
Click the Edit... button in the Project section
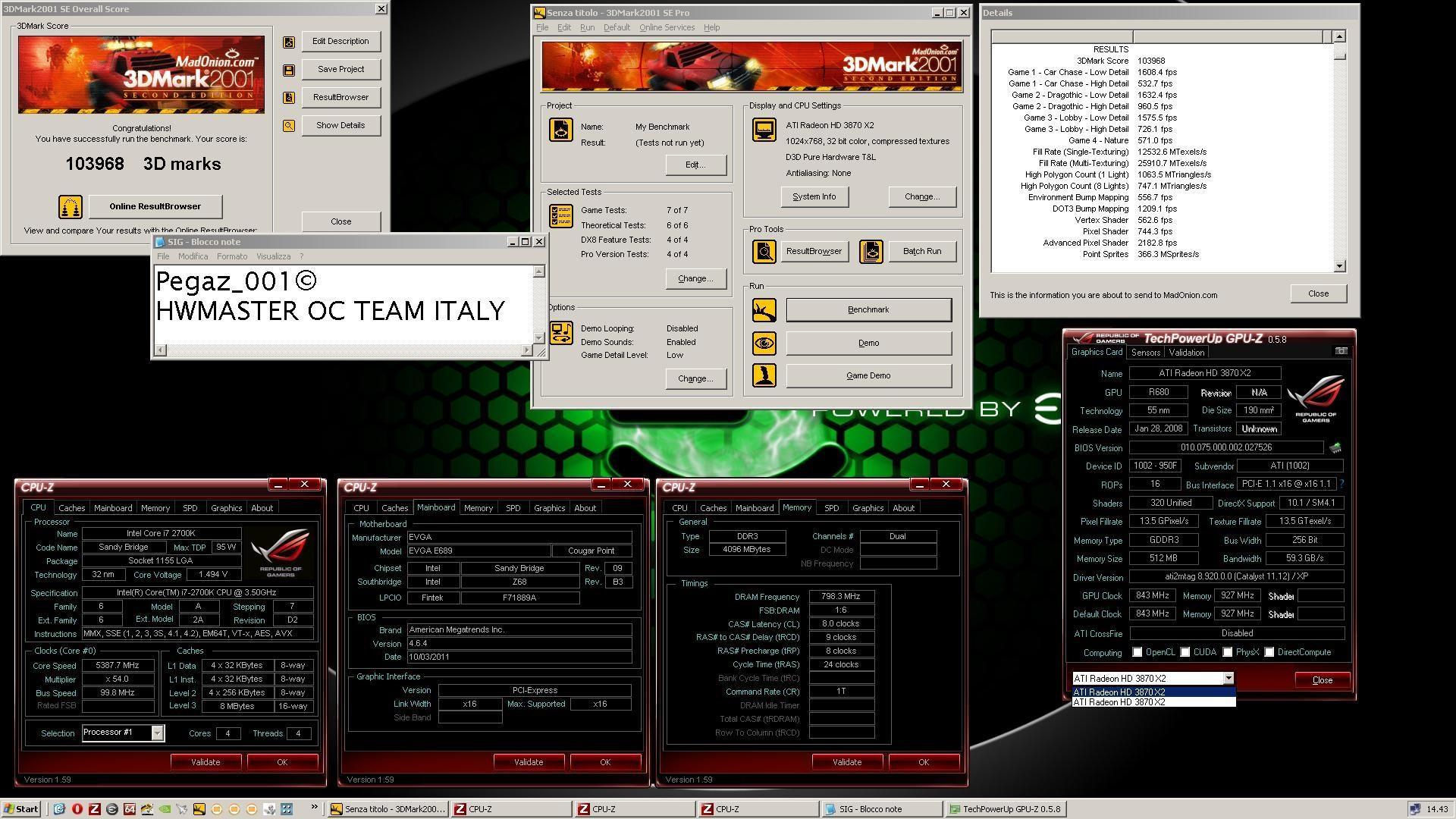pos(695,165)
